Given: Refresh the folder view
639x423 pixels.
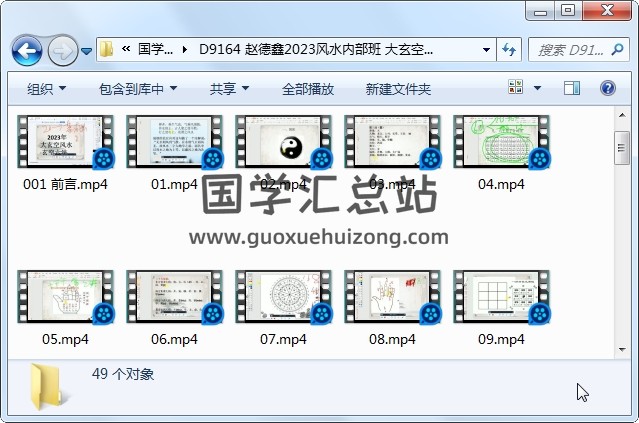Looking at the screenshot, I should (x=509, y=50).
